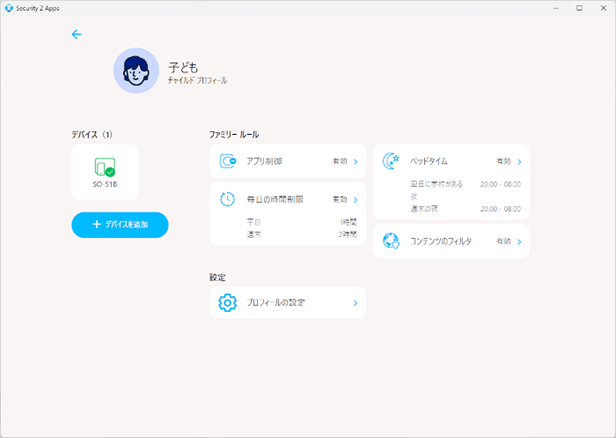Image resolution: width=616 pixels, height=438 pixels.
Task: Click the clock icon for 毎日の時間制限
Action: 227,199
